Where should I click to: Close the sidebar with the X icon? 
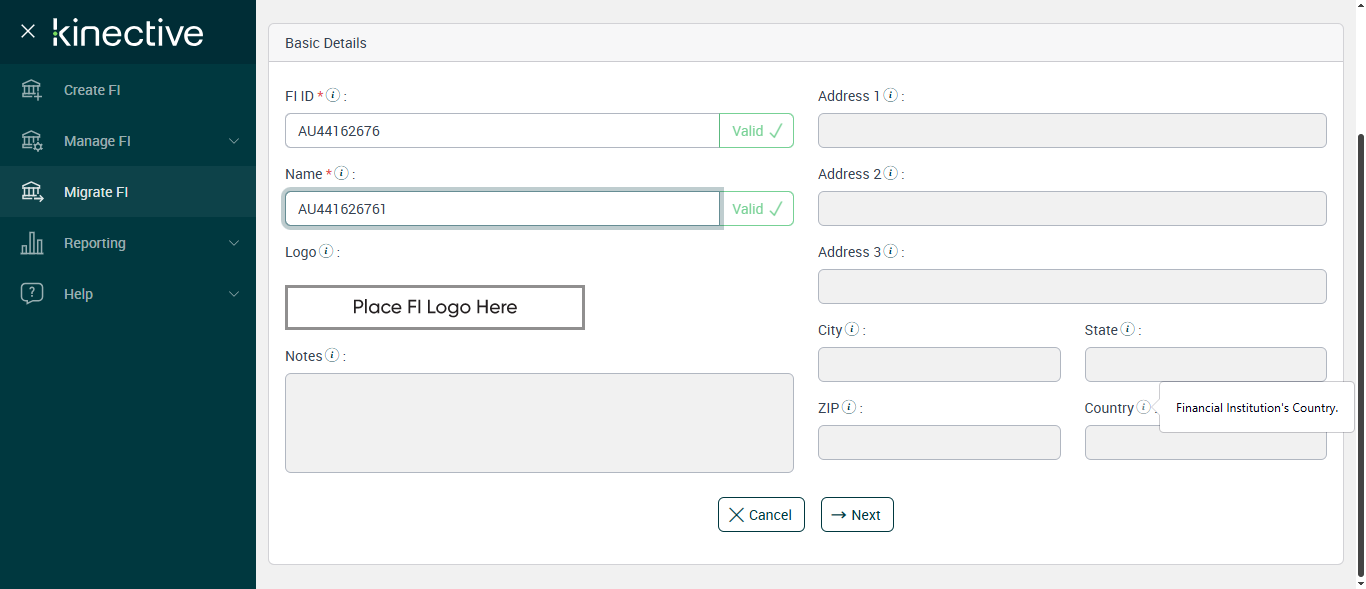pyautogui.click(x=28, y=31)
